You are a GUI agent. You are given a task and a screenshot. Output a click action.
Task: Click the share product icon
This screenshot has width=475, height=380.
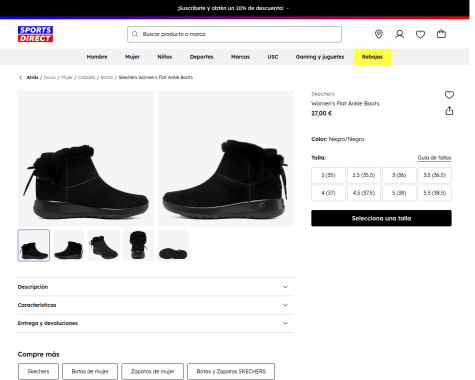click(x=449, y=111)
